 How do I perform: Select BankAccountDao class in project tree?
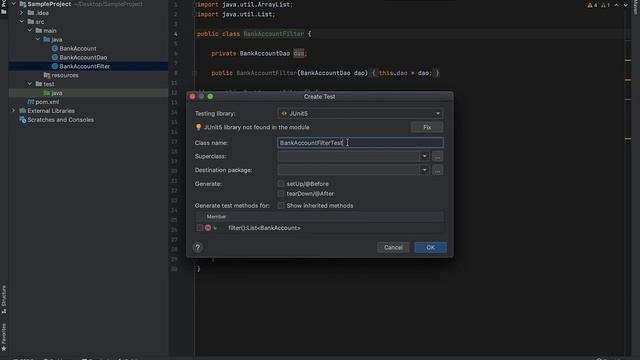click(83, 58)
